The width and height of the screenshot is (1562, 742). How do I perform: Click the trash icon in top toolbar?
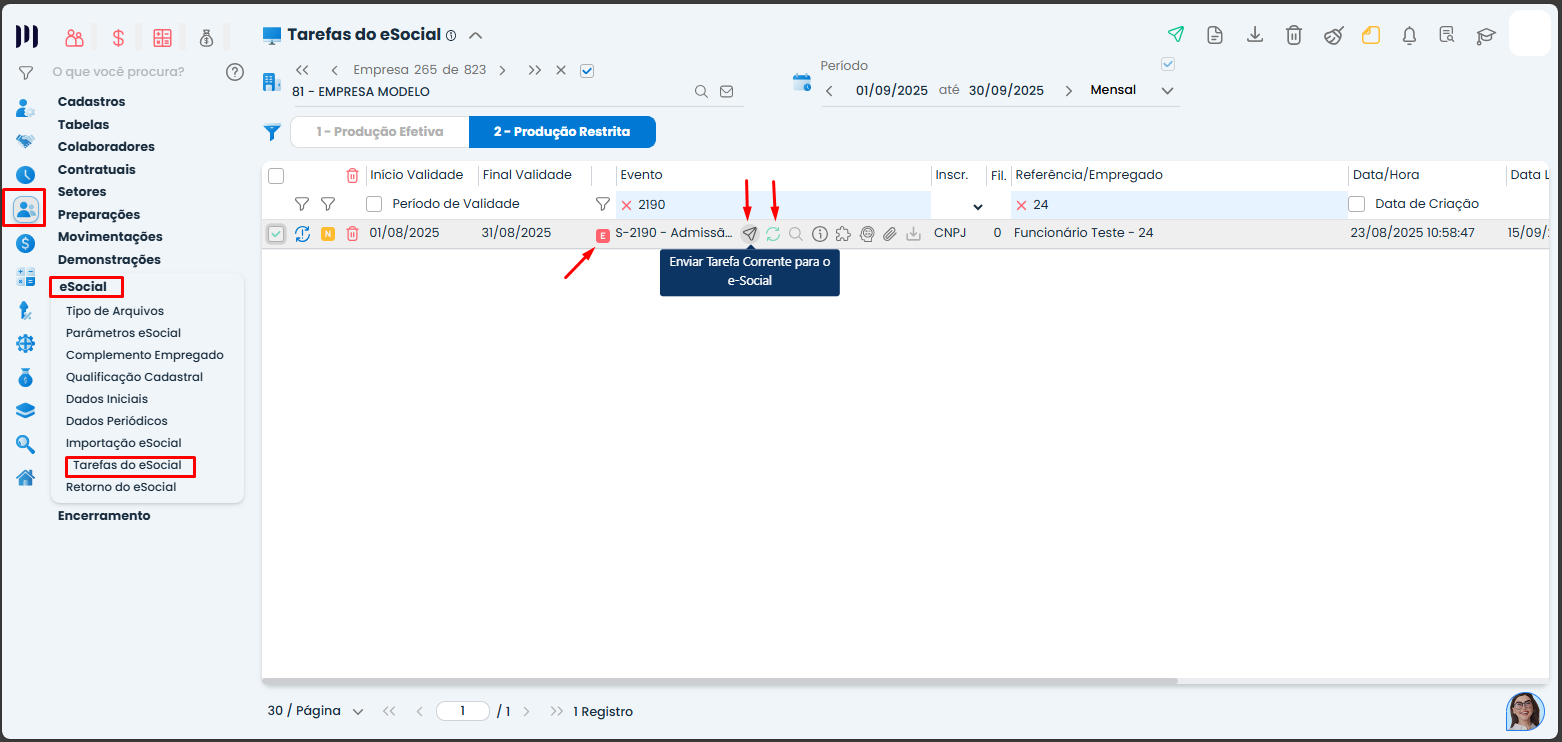(x=1294, y=35)
